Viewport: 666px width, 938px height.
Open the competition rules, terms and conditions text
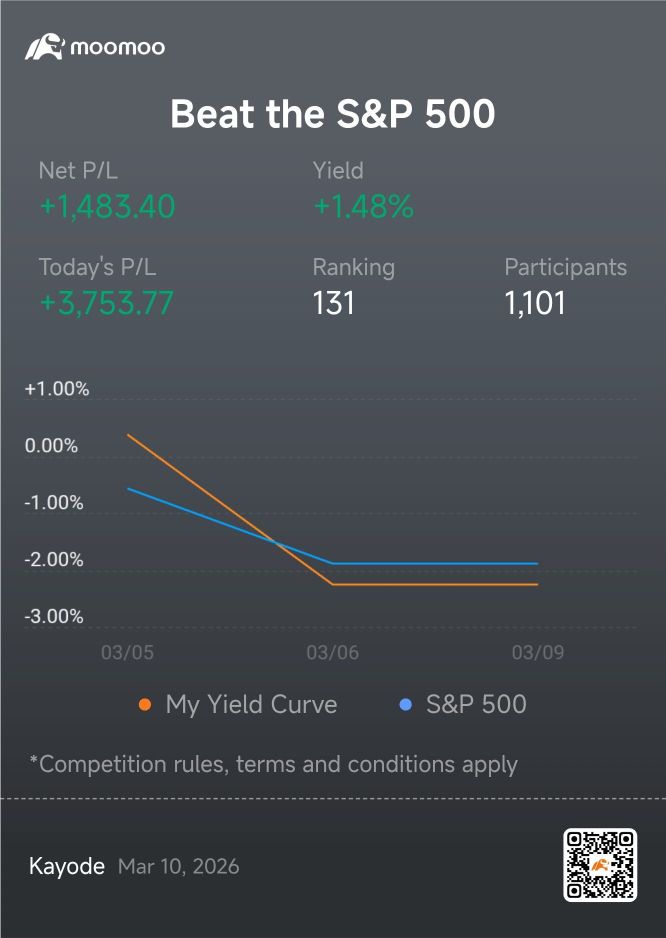pyautogui.click(x=273, y=765)
